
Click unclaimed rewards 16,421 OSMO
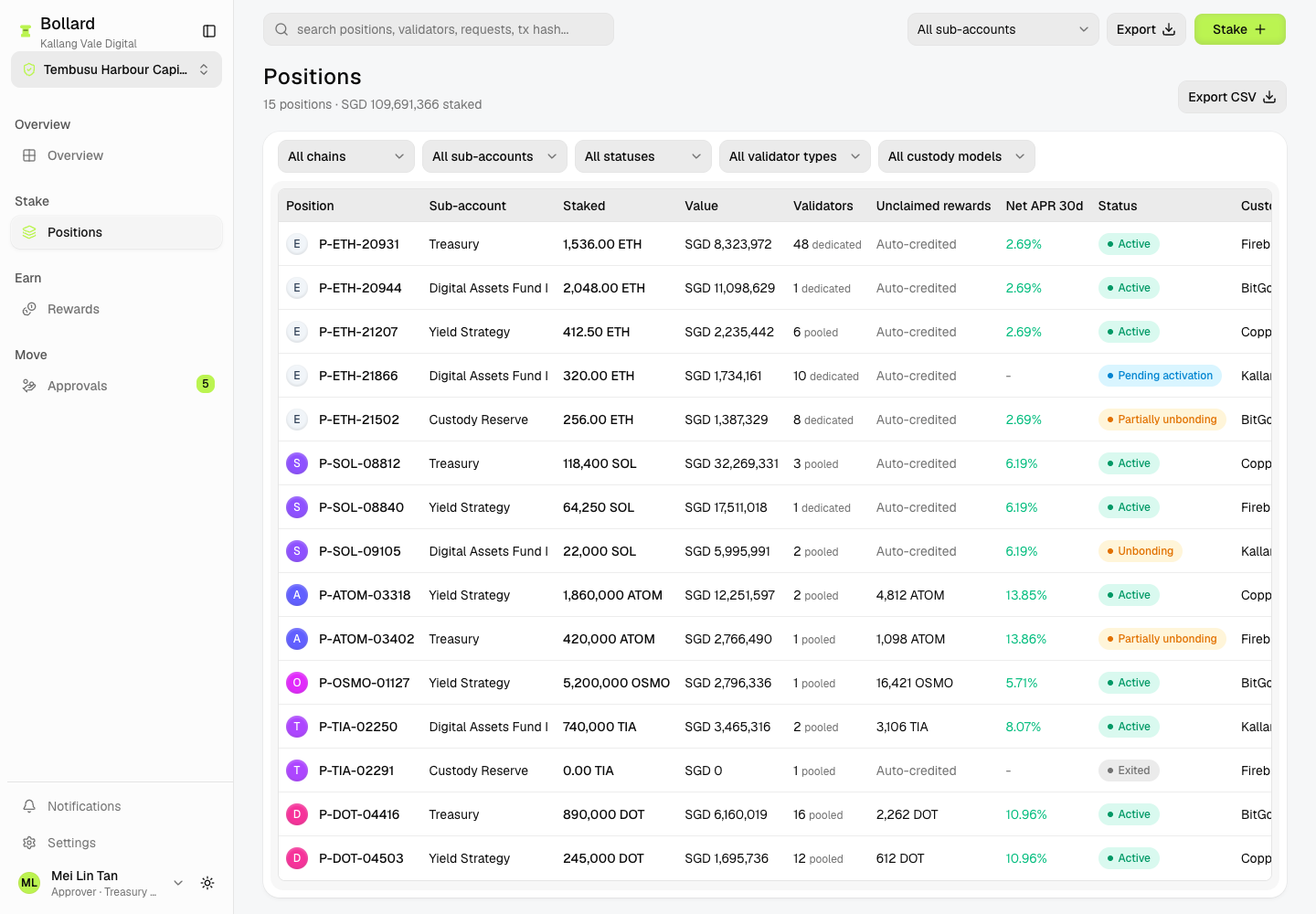click(x=915, y=683)
